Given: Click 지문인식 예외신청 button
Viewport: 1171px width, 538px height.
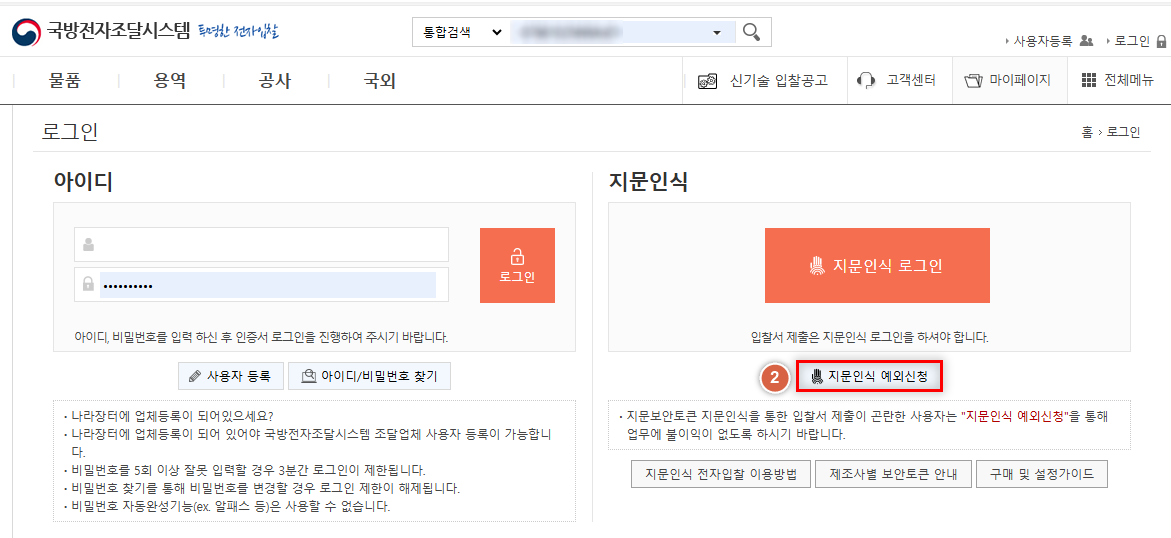Looking at the screenshot, I should pyautogui.click(x=869, y=377).
